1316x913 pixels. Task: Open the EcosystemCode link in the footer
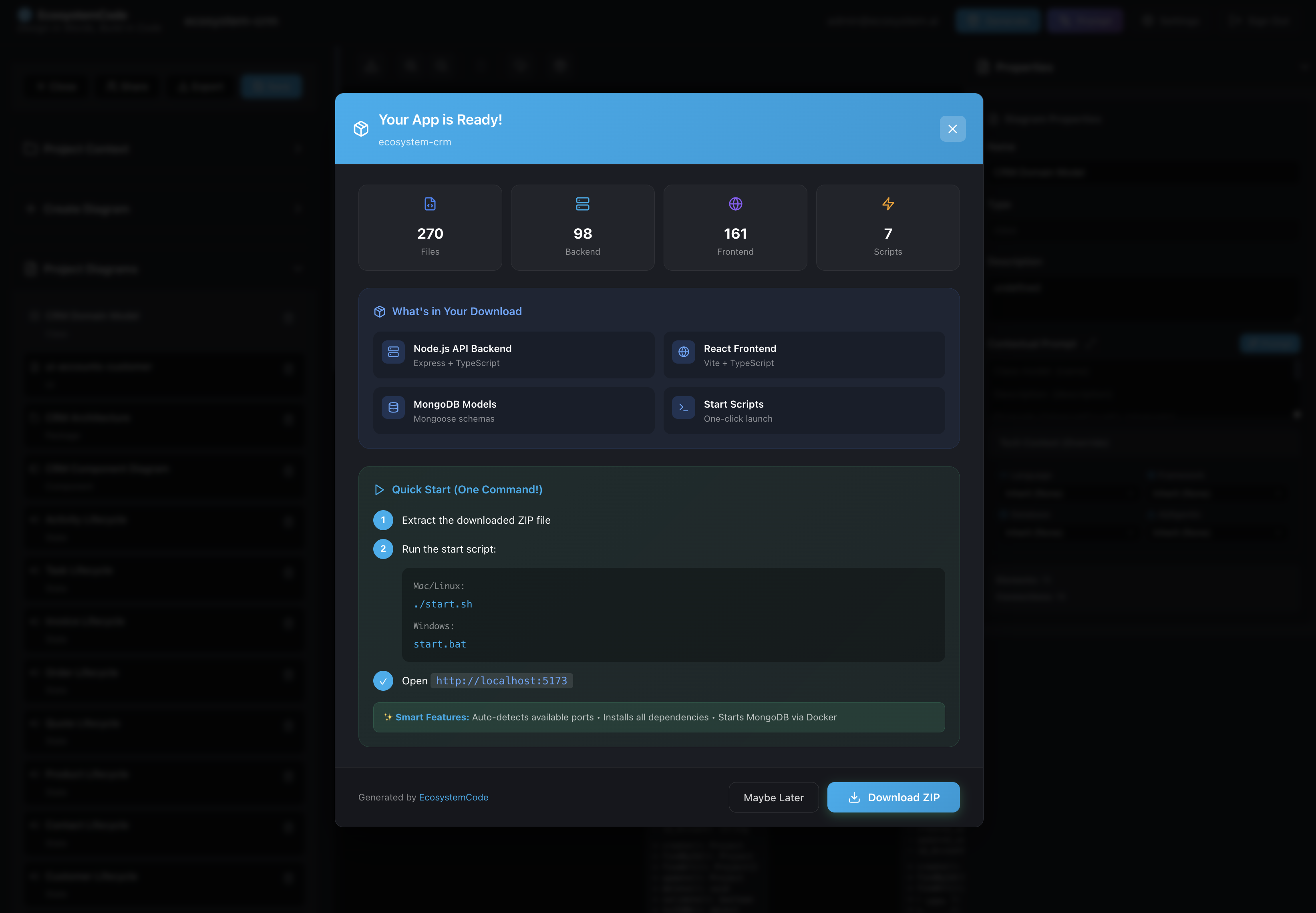point(454,797)
